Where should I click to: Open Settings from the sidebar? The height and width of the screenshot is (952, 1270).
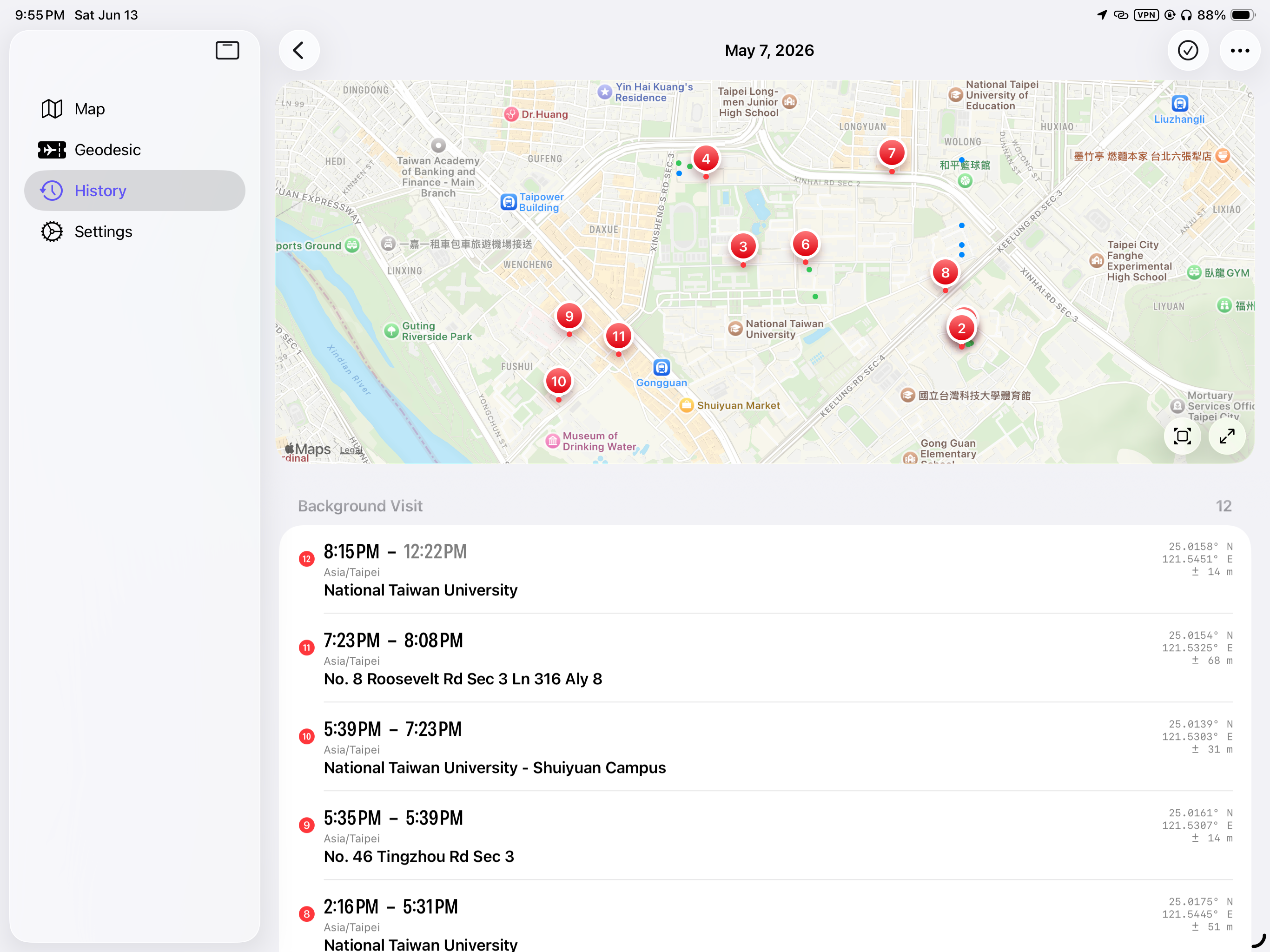[x=134, y=231]
